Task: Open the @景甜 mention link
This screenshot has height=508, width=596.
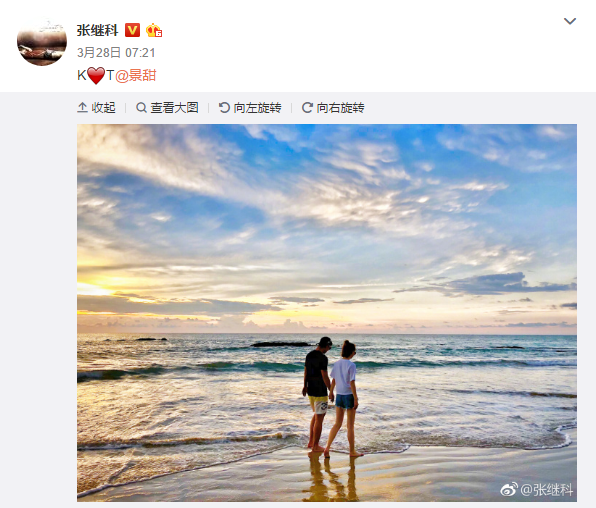Action: point(135,75)
